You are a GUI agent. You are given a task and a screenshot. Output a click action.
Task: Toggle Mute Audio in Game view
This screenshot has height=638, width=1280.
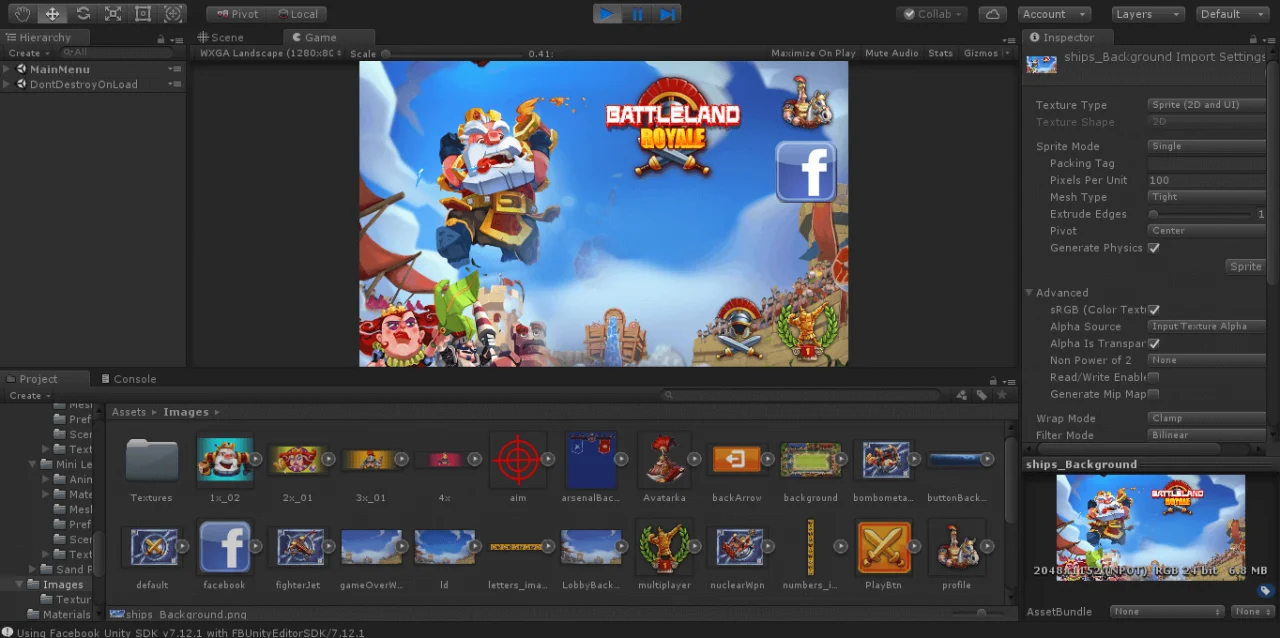pos(891,53)
